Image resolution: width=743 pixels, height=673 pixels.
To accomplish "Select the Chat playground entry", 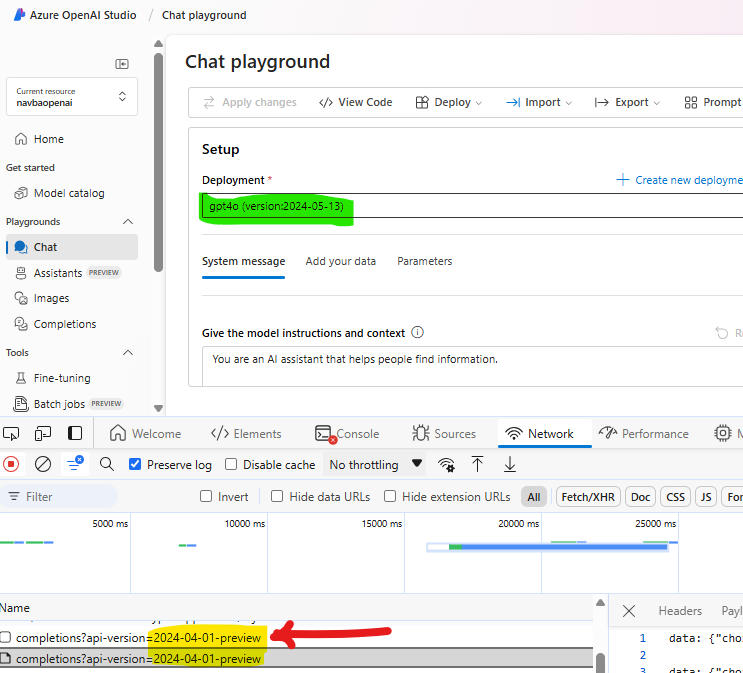I will [72, 247].
